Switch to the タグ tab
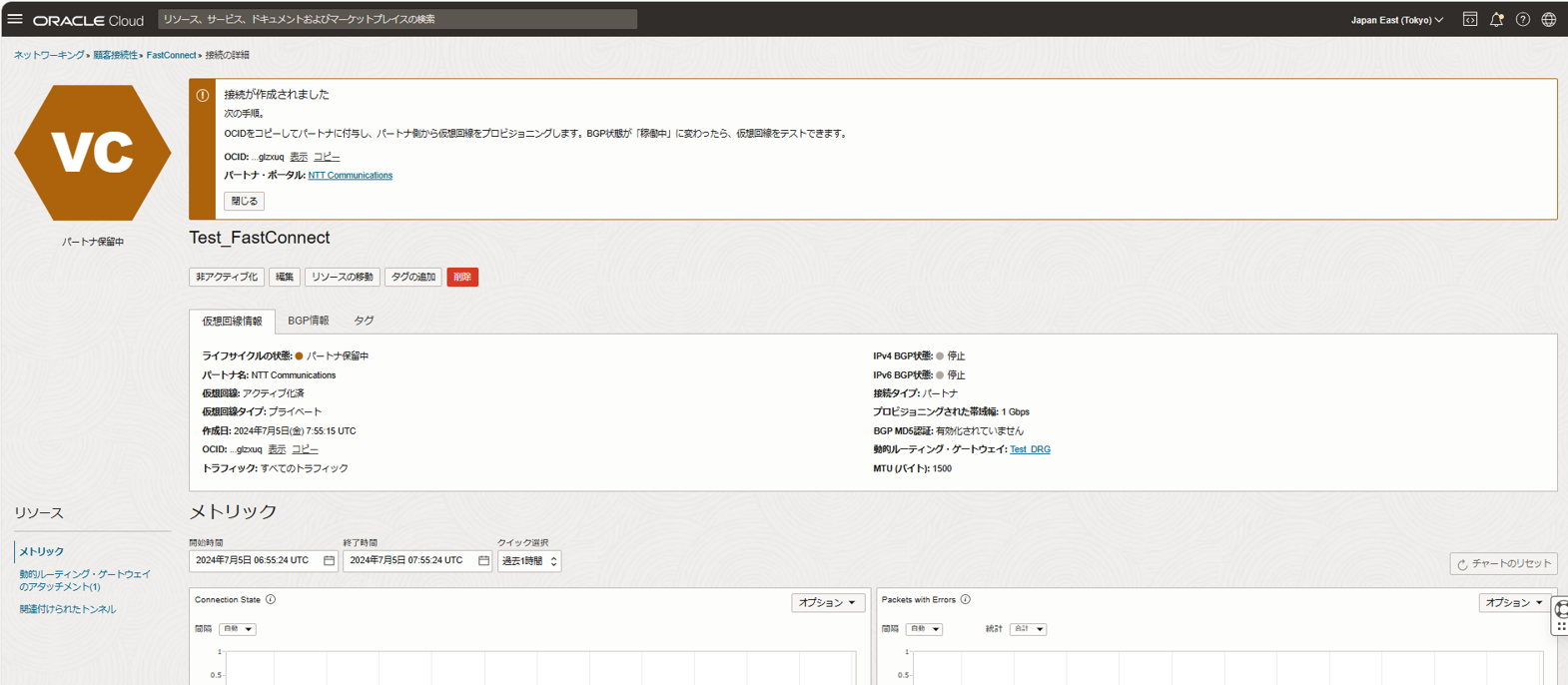Screen dimensions: 1568x685 tap(364, 321)
